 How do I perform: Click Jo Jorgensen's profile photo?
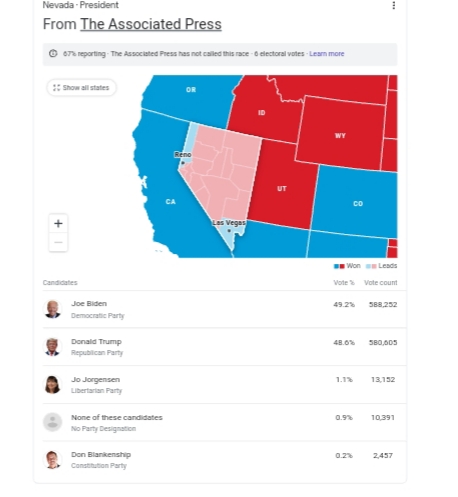tap(53, 384)
